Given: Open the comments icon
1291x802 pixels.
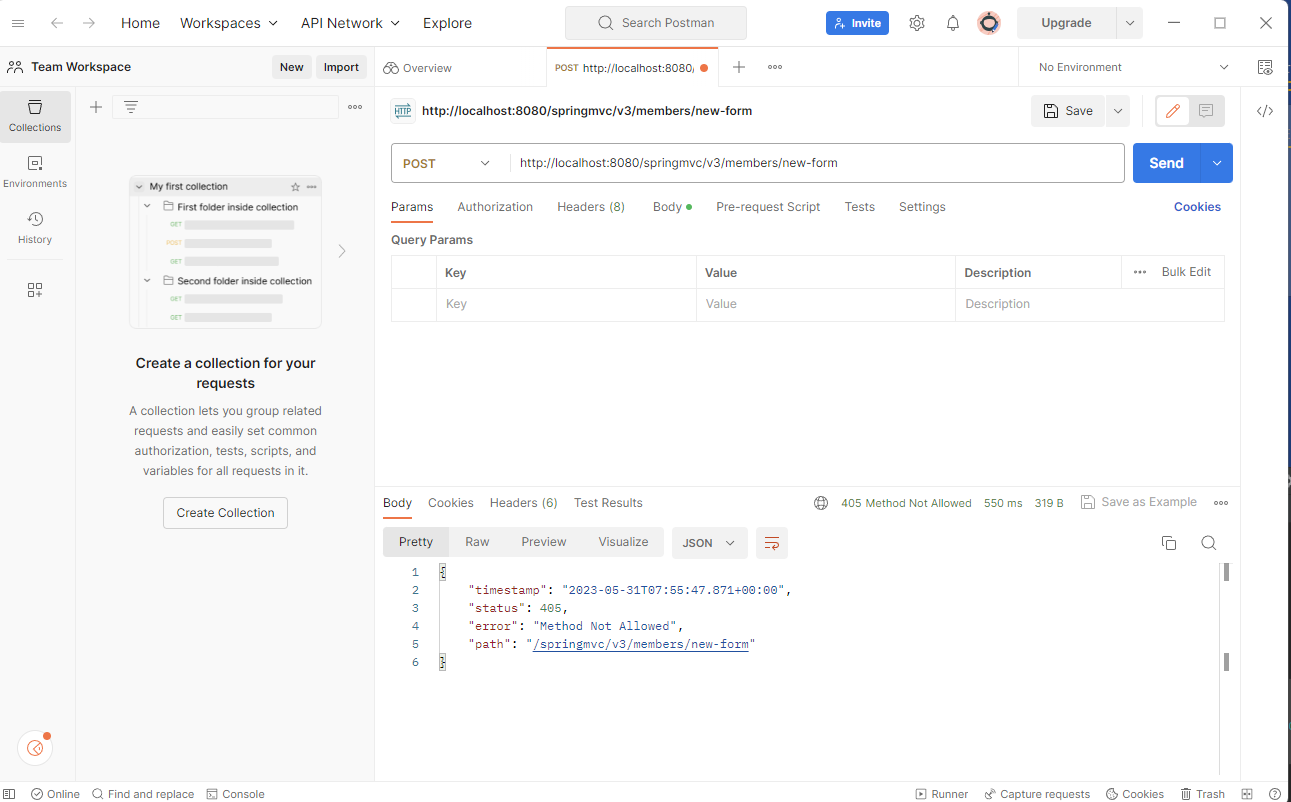Looking at the screenshot, I should tap(1206, 111).
